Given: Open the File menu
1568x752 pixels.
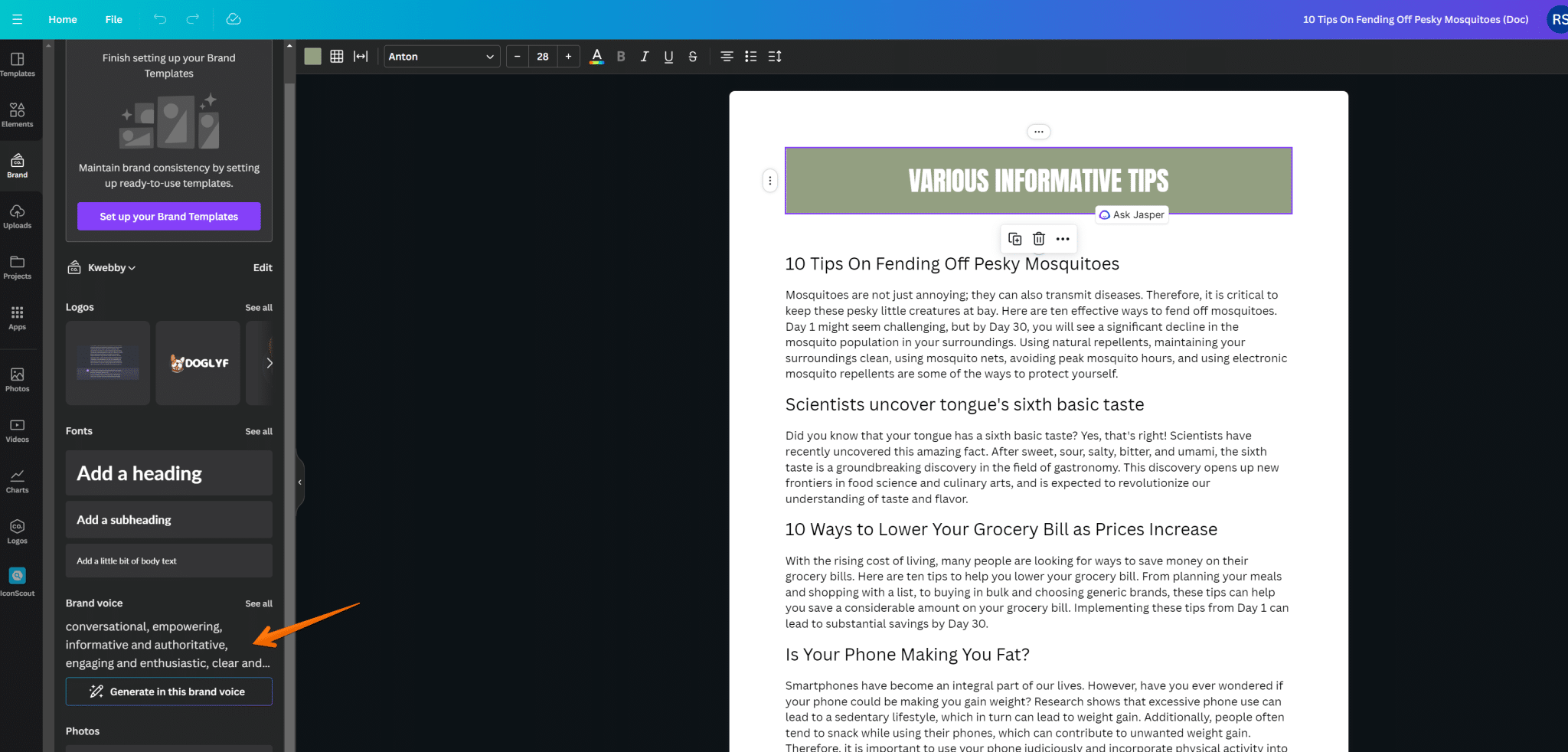Looking at the screenshot, I should (113, 19).
